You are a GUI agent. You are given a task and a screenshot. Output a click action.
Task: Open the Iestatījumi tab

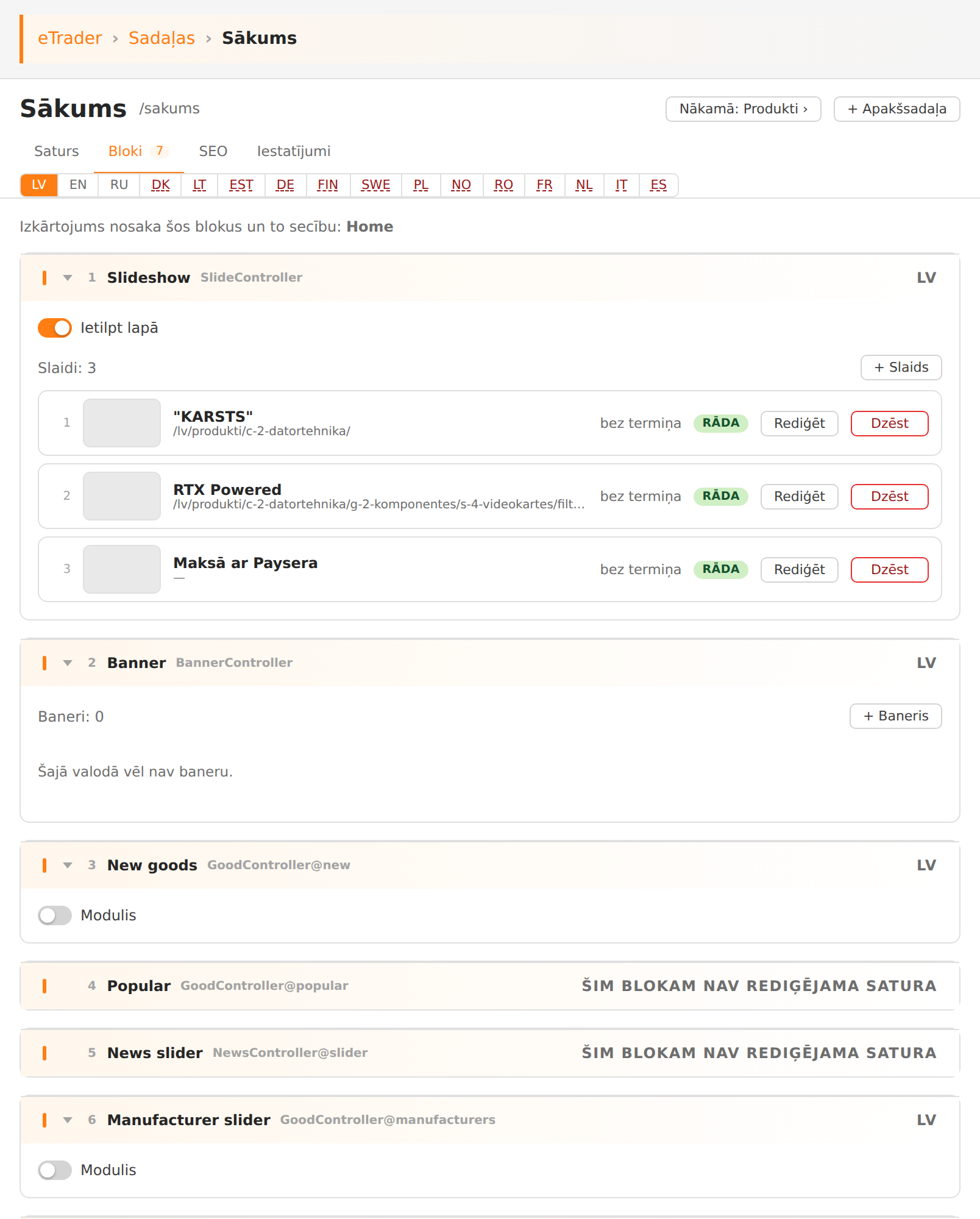point(294,151)
